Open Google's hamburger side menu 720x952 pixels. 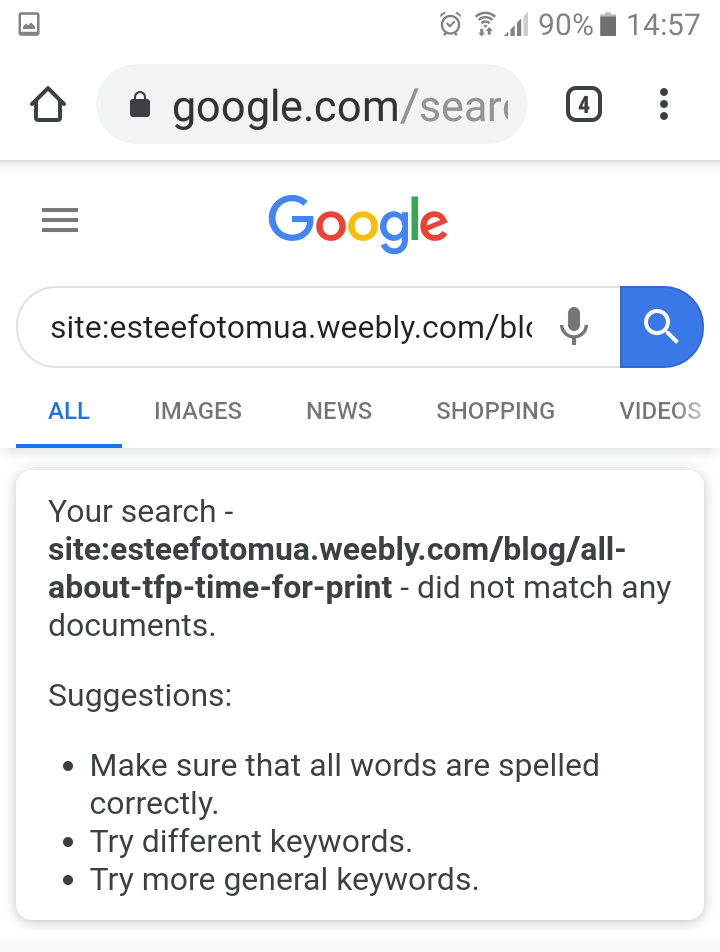60,220
